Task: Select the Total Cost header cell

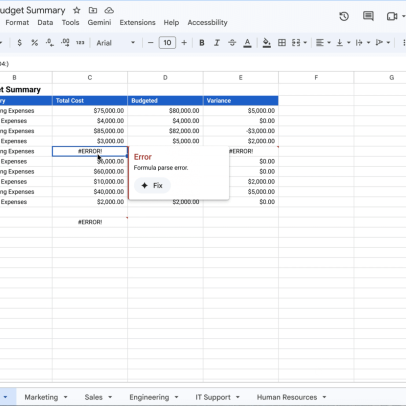Action: (90, 101)
